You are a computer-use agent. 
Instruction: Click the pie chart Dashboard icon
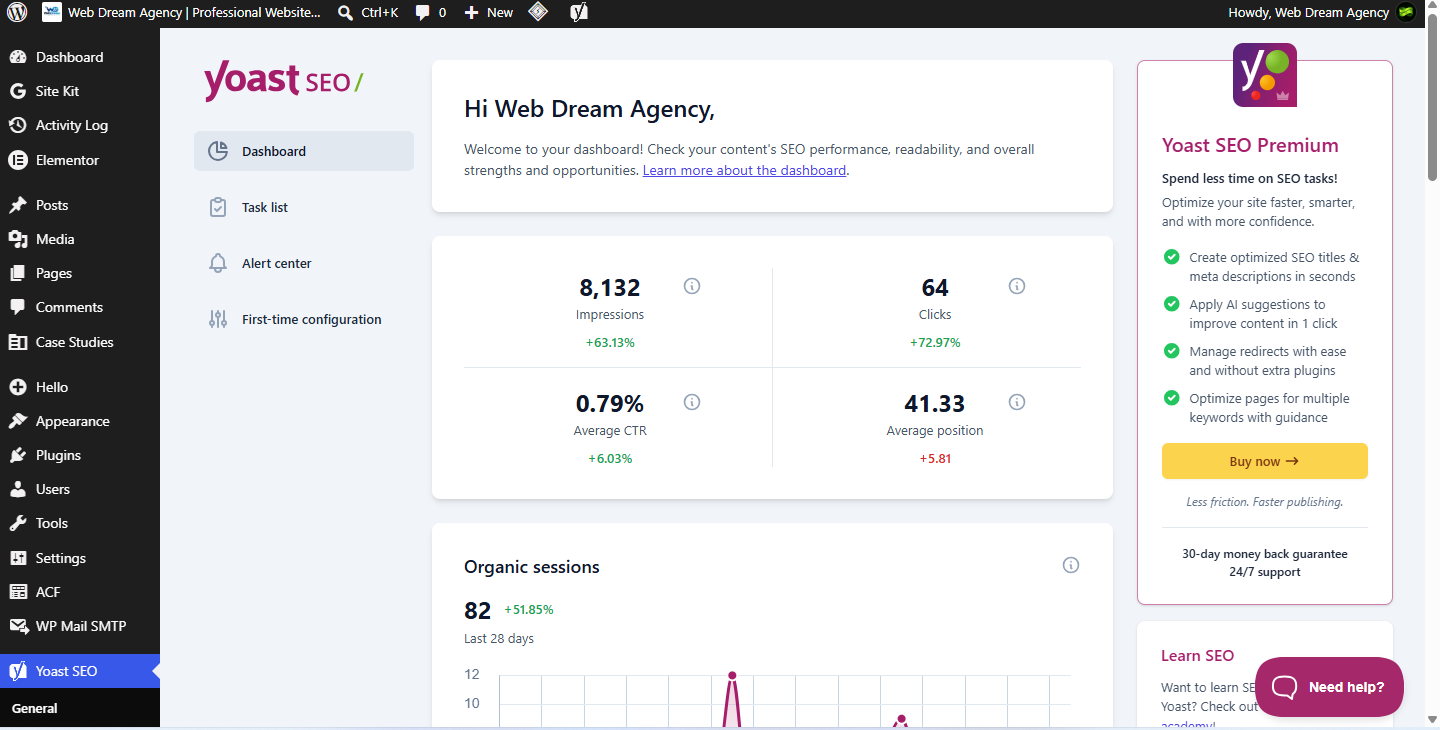tap(218, 151)
